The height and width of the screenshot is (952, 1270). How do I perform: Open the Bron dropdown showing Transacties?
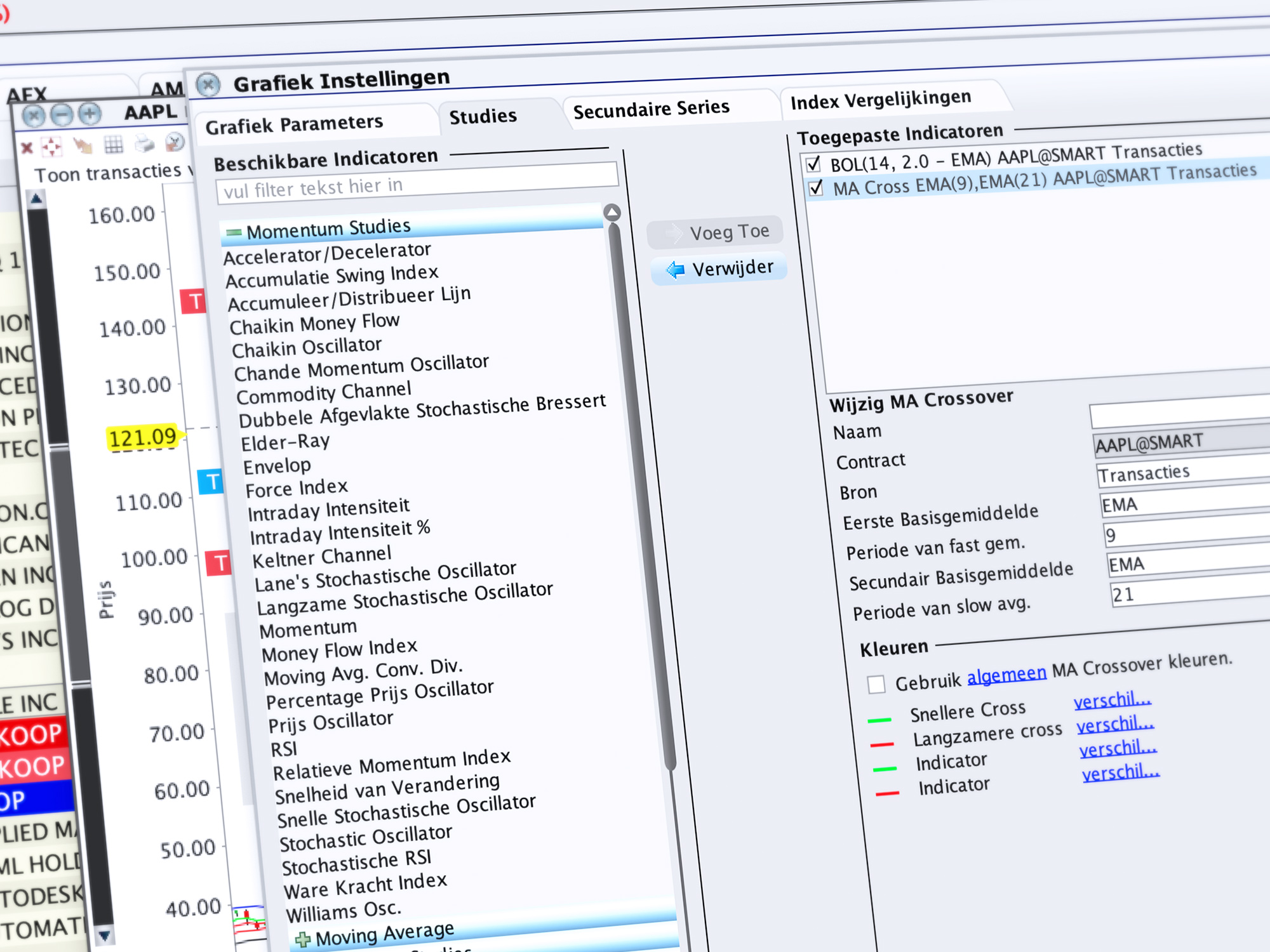(x=1183, y=471)
